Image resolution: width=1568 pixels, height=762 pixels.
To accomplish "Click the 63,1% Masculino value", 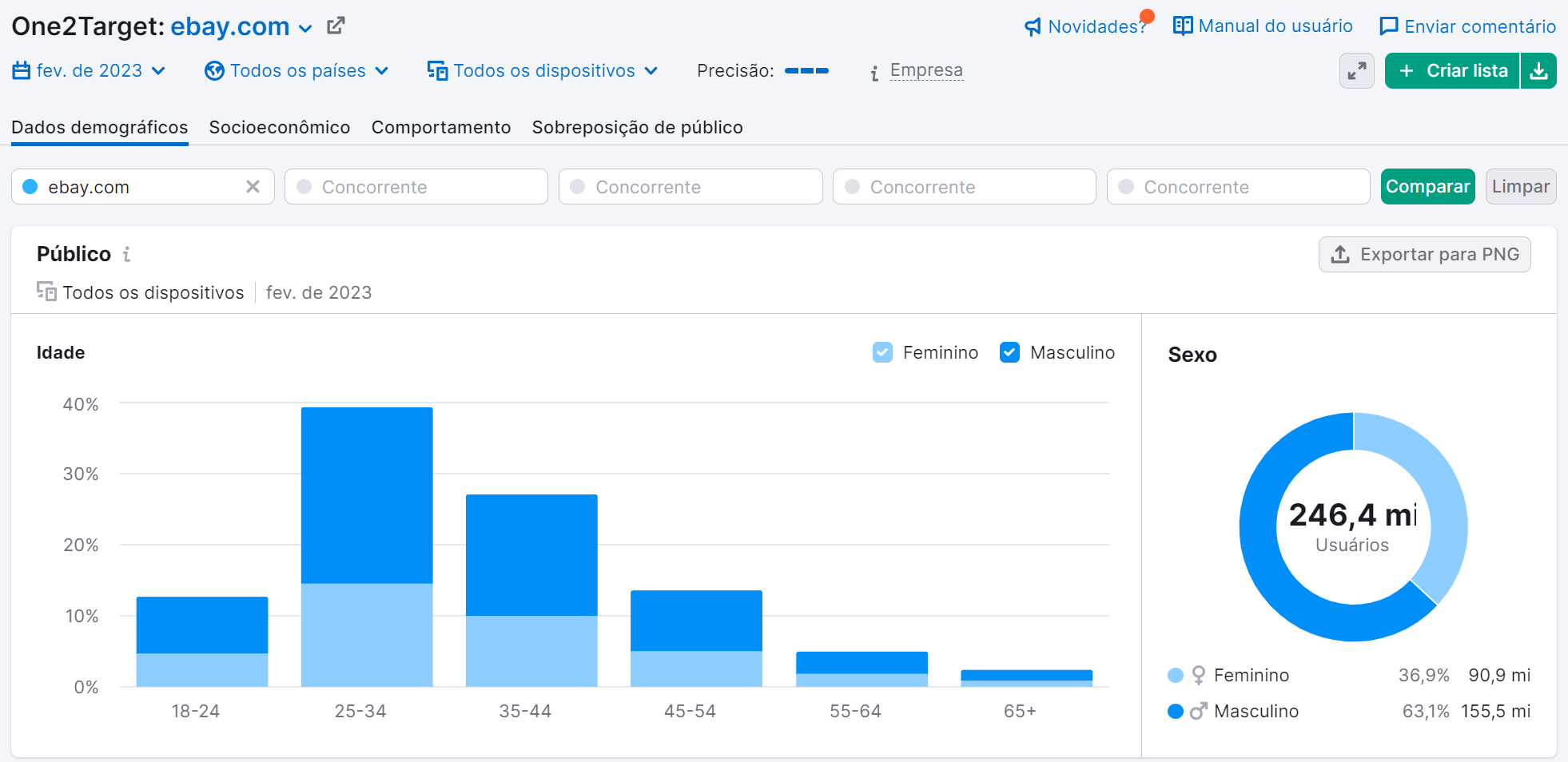I will point(1426,711).
